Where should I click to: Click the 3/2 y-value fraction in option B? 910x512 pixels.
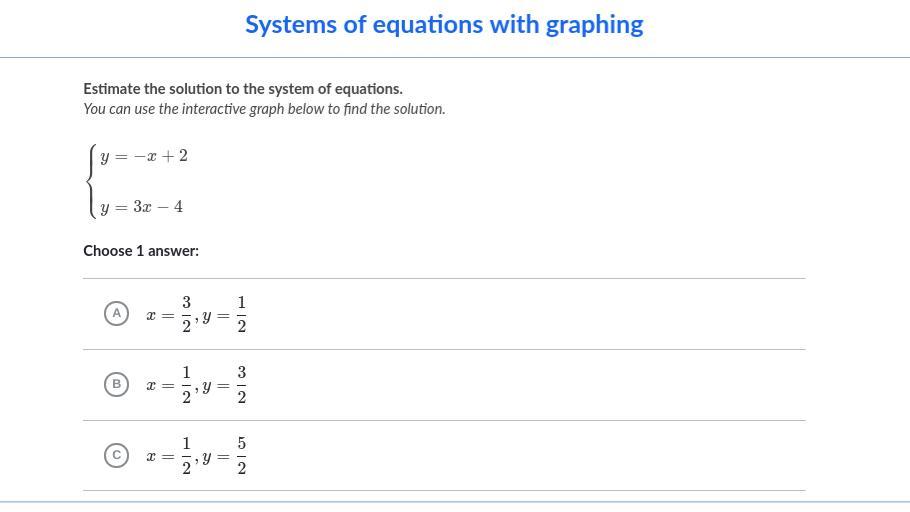click(x=241, y=385)
